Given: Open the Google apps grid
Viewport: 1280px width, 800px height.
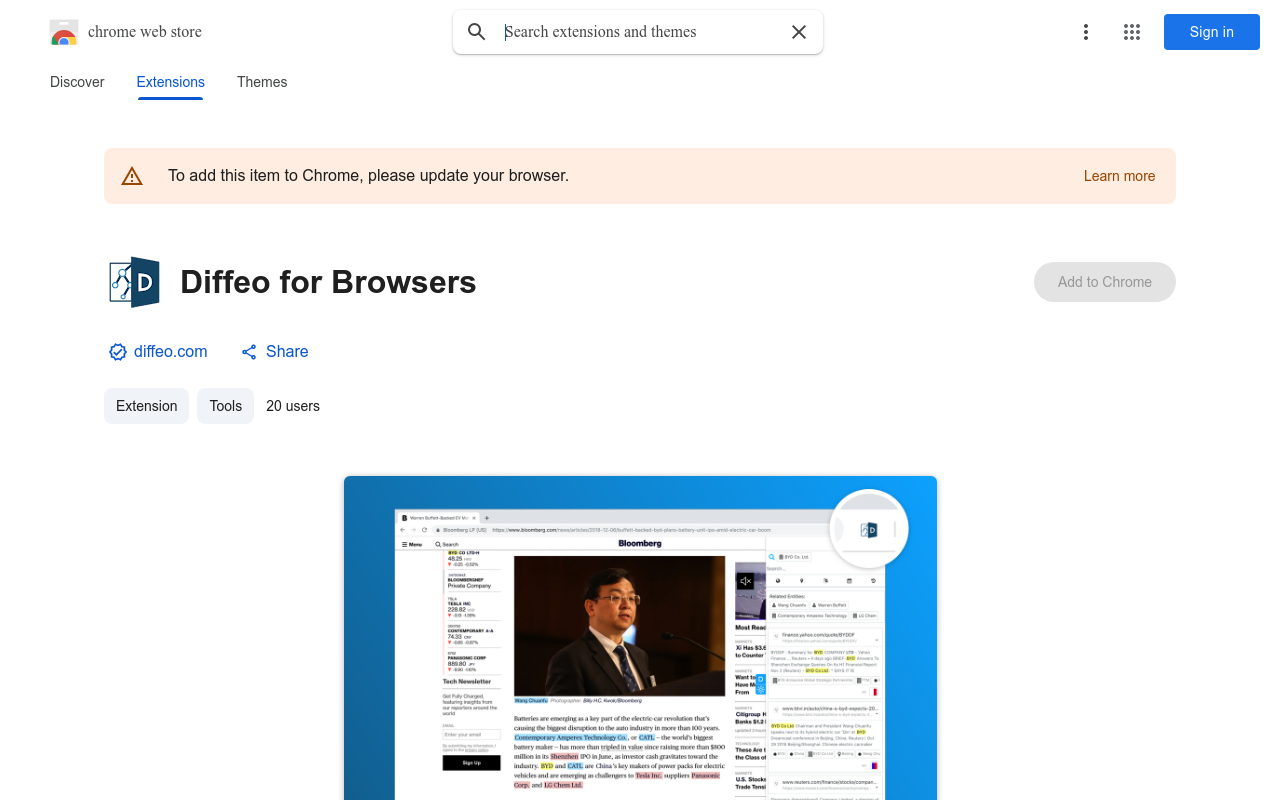Looking at the screenshot, I should pyautogui.click(x=1132, y=32).
